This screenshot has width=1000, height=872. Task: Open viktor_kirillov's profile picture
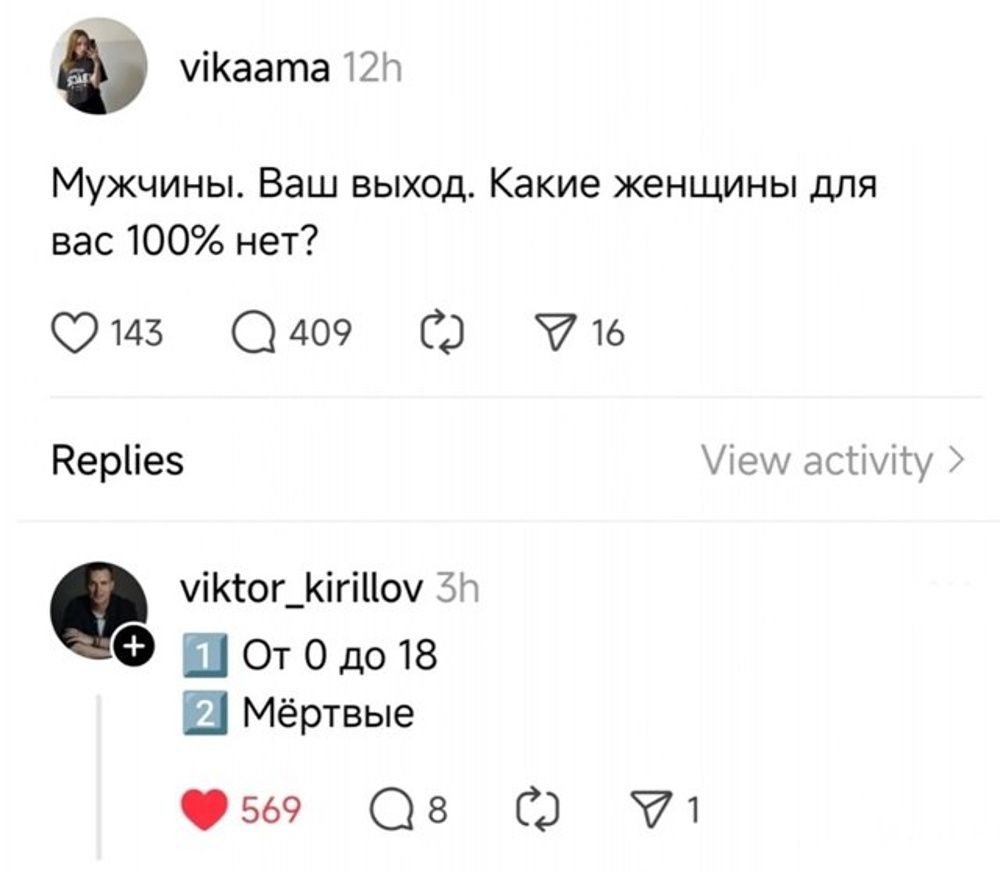(x=99, y=607)
